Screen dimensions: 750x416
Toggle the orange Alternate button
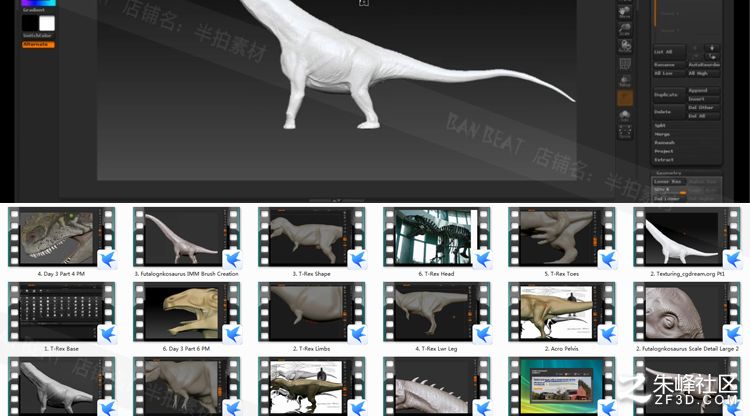pos(38,44)
